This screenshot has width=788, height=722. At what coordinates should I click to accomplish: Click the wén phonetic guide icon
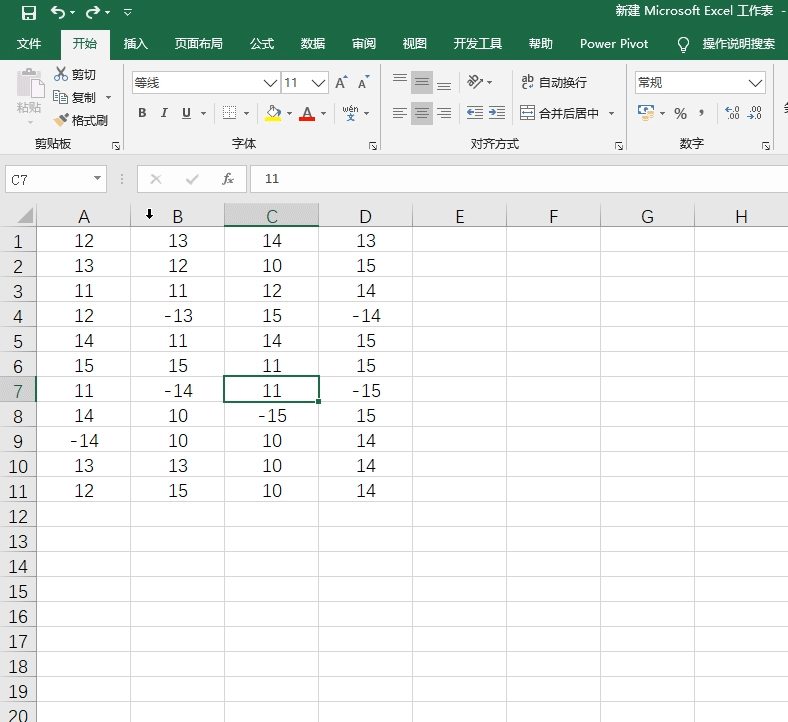350,113
